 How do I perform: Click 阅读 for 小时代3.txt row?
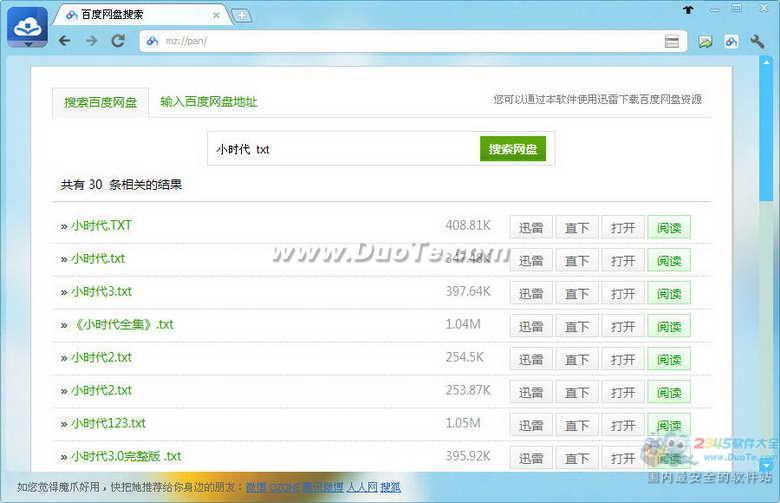(669, 294)
